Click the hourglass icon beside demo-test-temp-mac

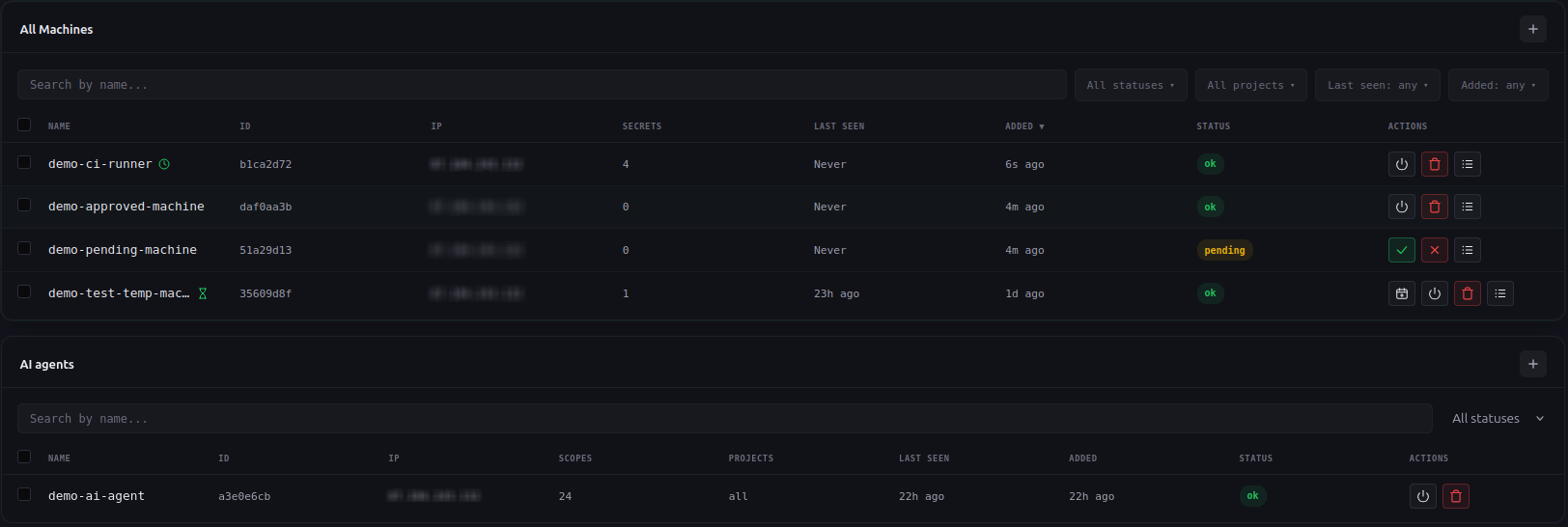coord(203,293)
